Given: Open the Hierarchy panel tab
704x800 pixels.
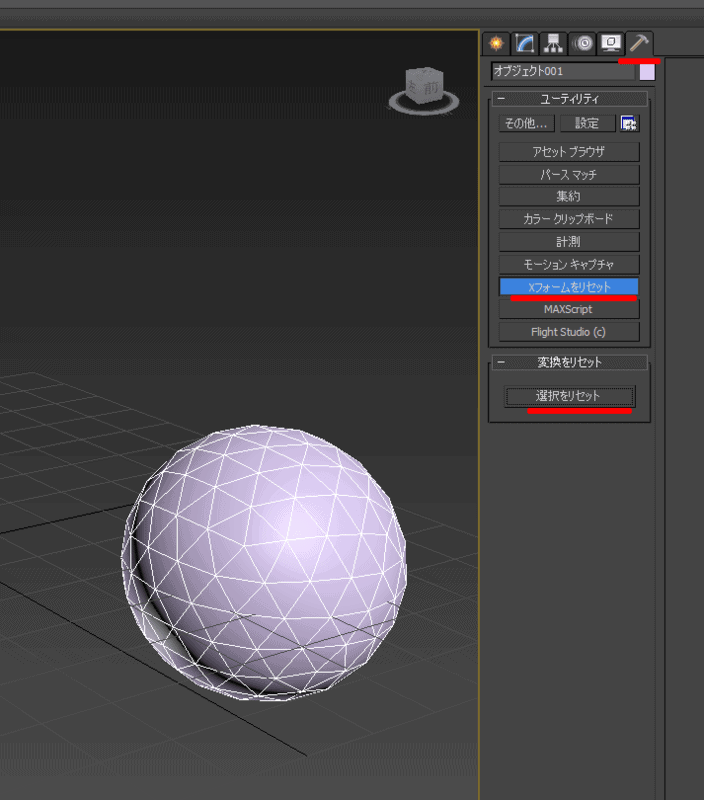Looking at the screenshot, I should click(553, 43).
